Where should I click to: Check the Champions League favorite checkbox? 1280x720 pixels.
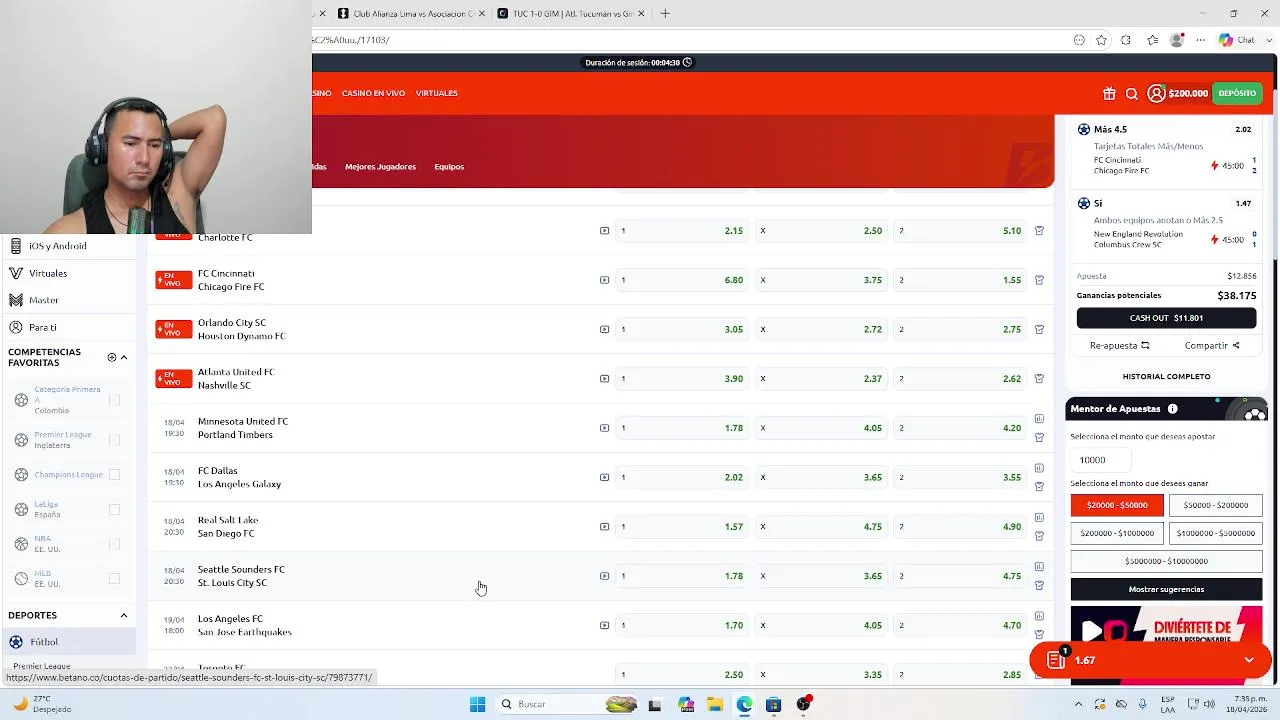pyautogui.click(x=114, y=475)
